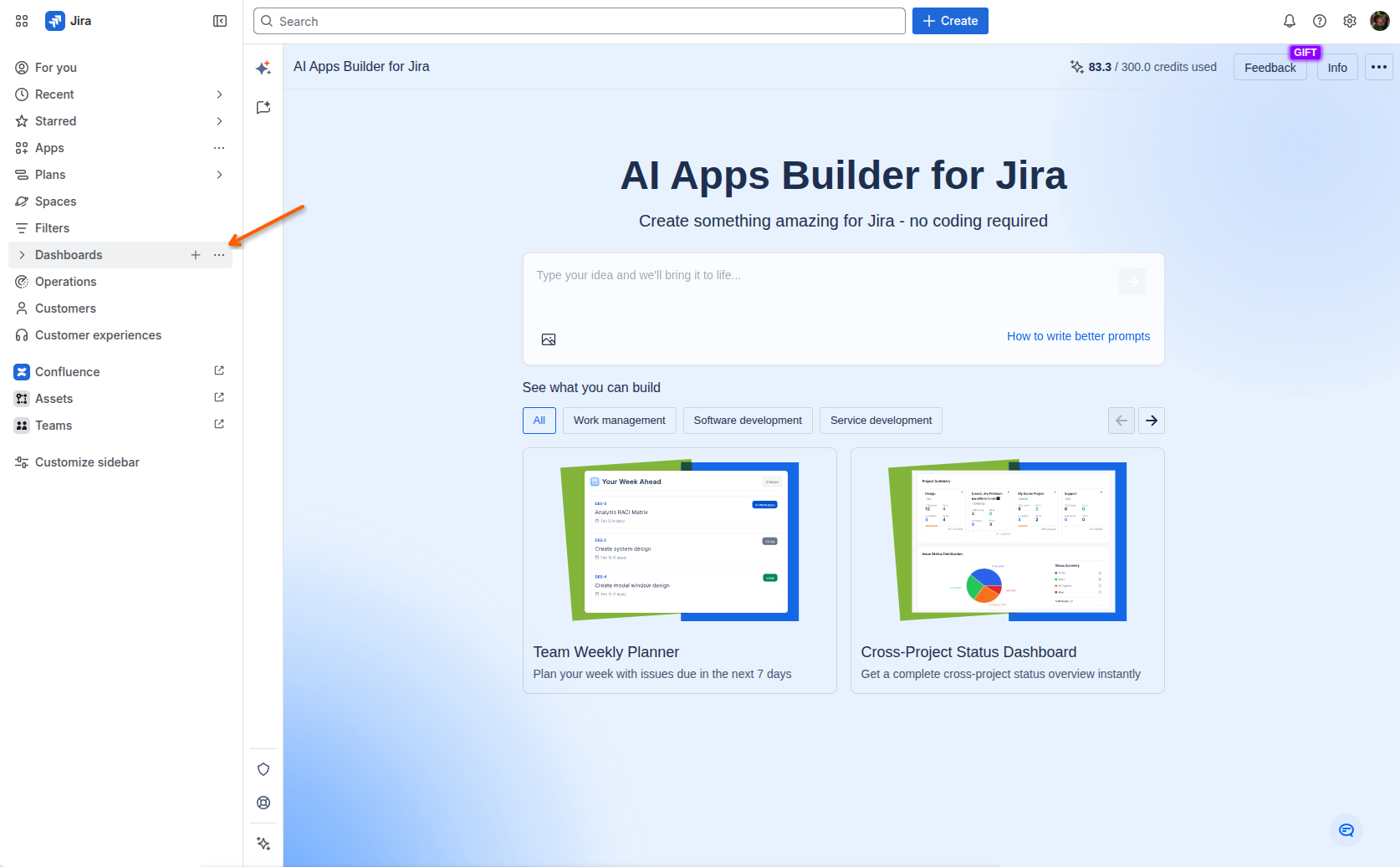
Task: Open Assets via its external link icon
Action: [219, 397]
